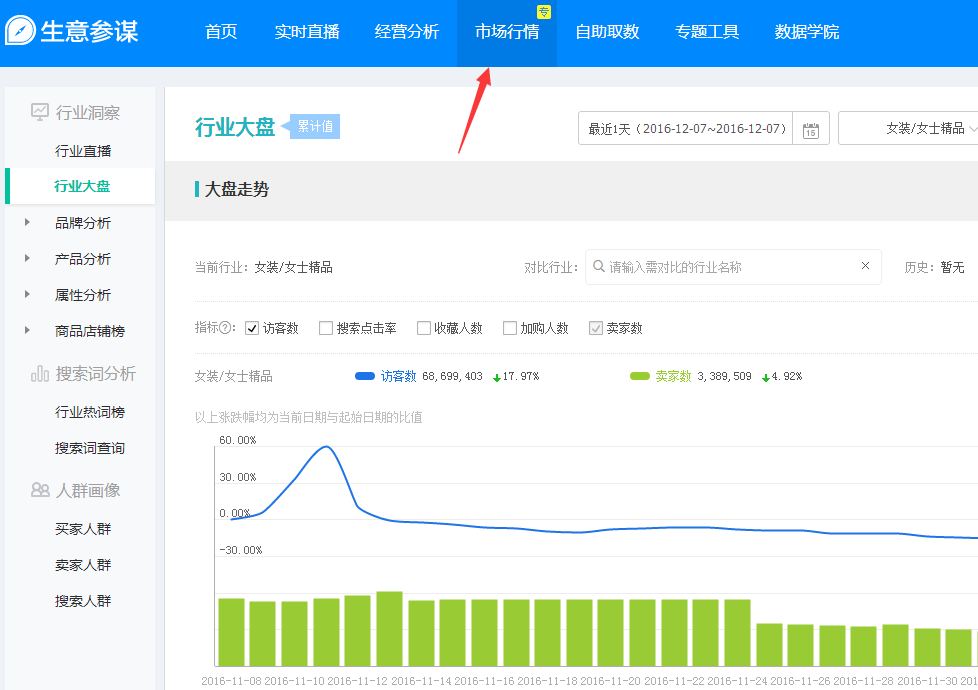Go to 行业热词榜 in sidebar
Image resolution: width=978 pixels, height=690 pixels.
point(90,412)
